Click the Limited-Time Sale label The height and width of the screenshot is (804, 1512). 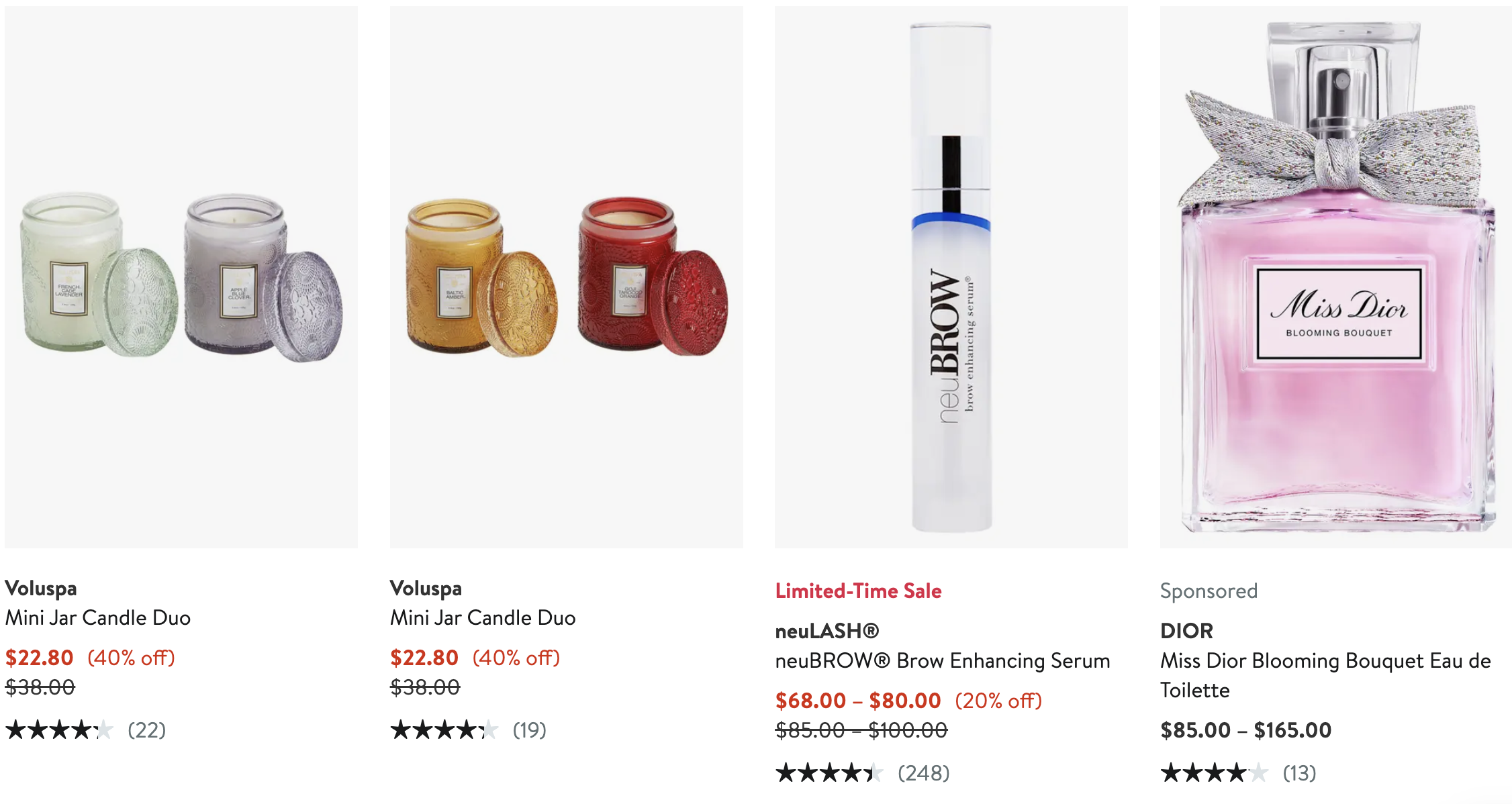point(858,591)
